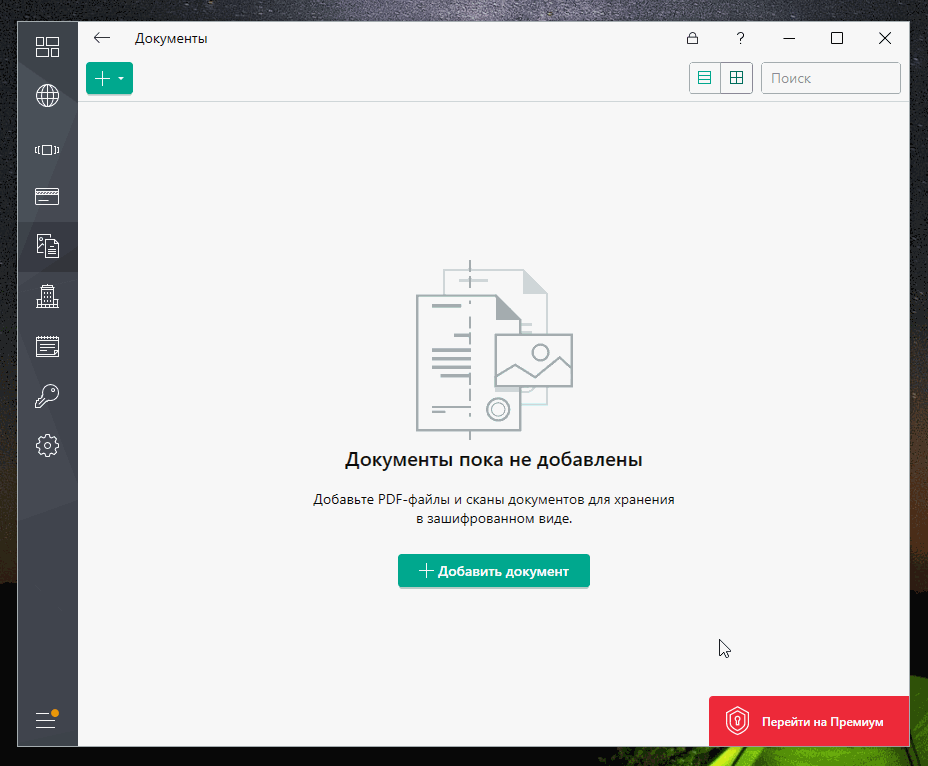
Task: Open the Notes icon in sidebar
Action: coord(47,346)
